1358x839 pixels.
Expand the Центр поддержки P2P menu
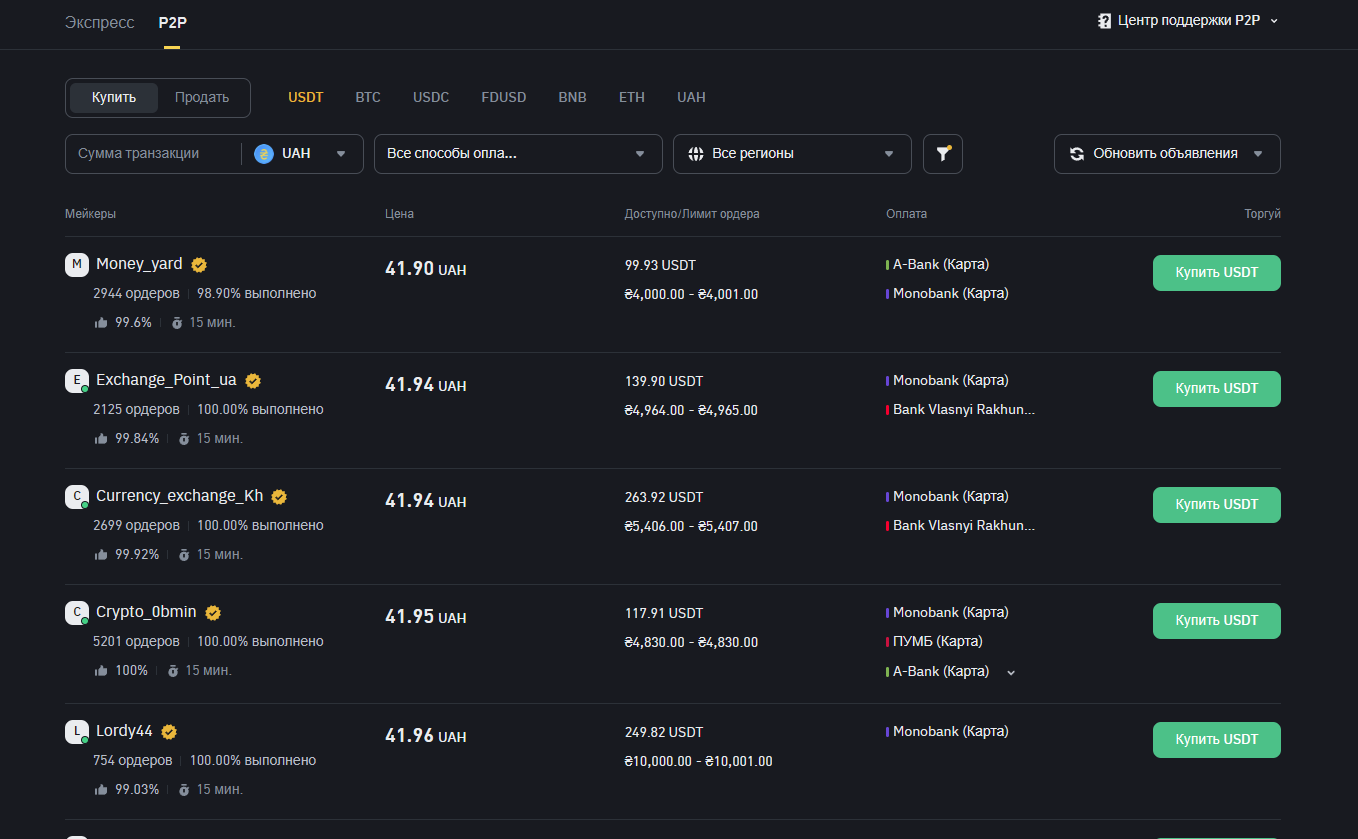(1188, 20)
